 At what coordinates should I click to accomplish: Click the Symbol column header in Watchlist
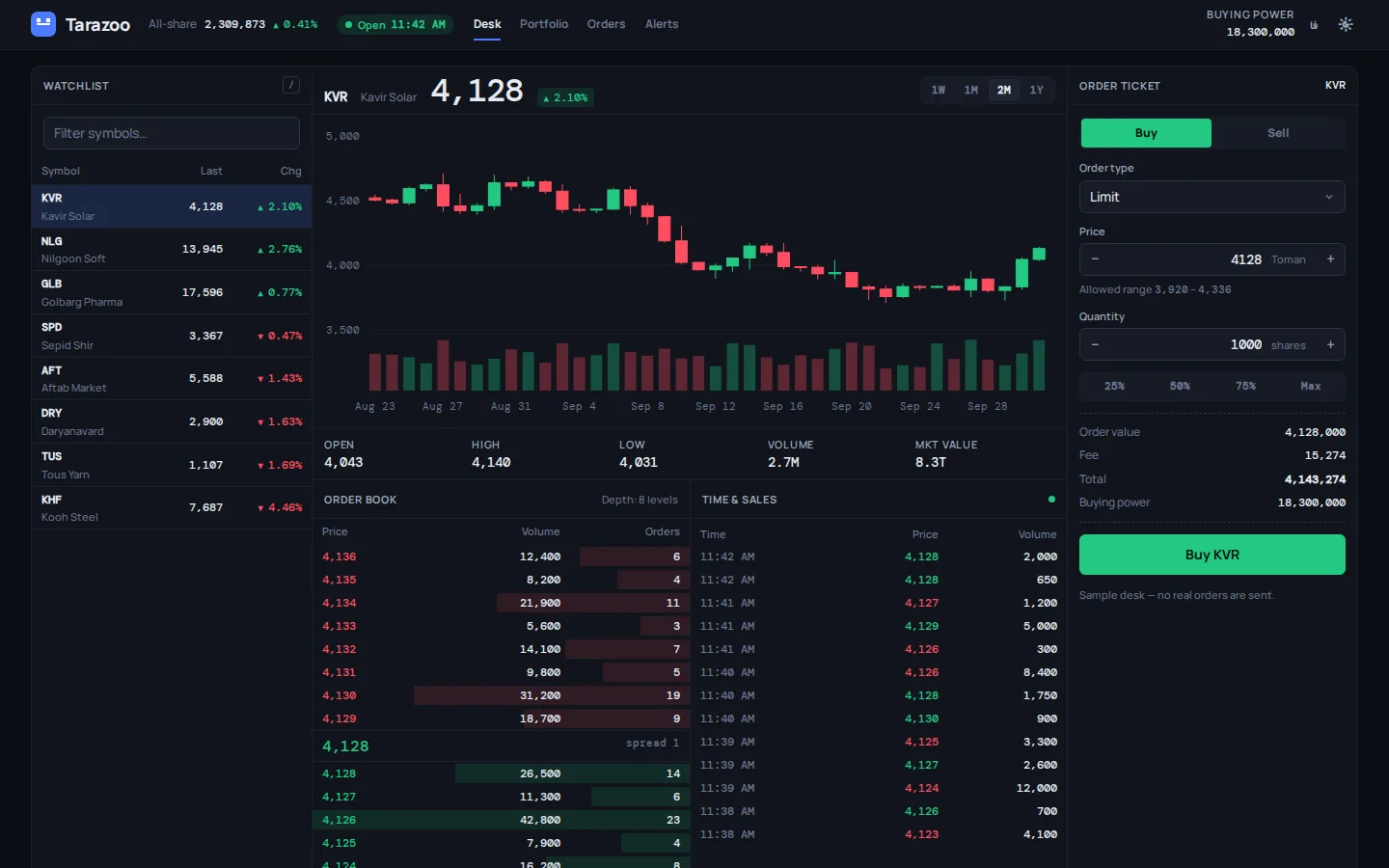click(x=61, y=171)
